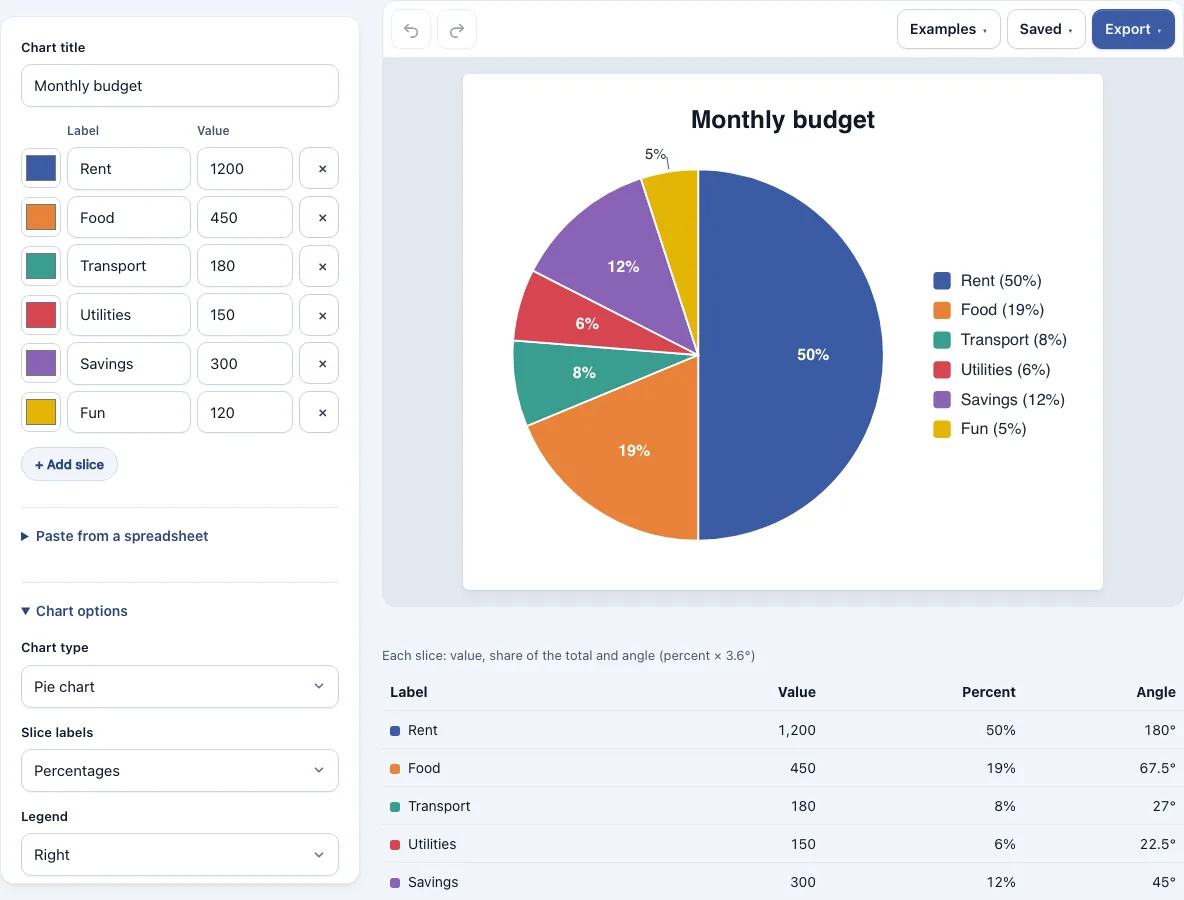This screenshot has width=1184, height=900.
Task: Click the Utilities (6%) legend entry
Action: 991,369
